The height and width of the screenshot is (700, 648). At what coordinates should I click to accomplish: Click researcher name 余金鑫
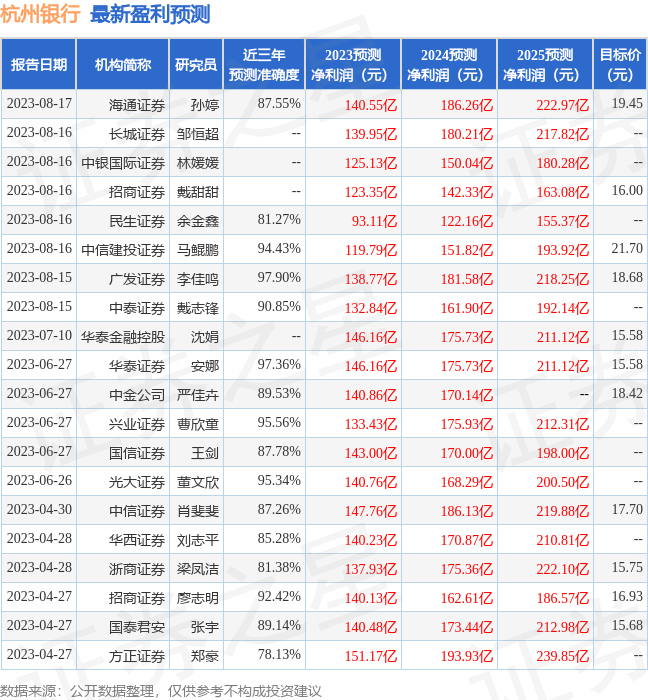click(x=198, y=221)
